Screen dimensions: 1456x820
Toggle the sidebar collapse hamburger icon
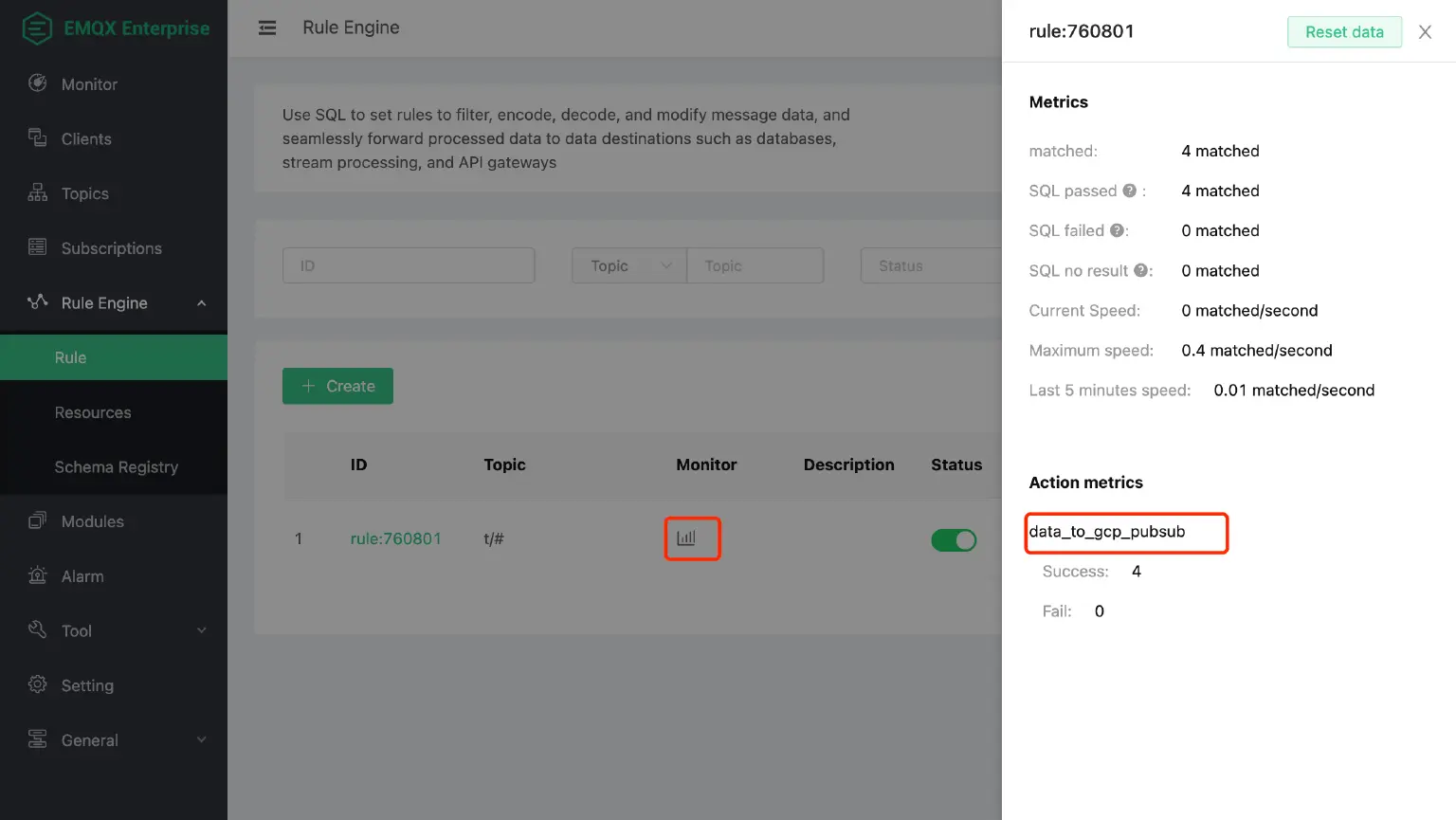267,28
